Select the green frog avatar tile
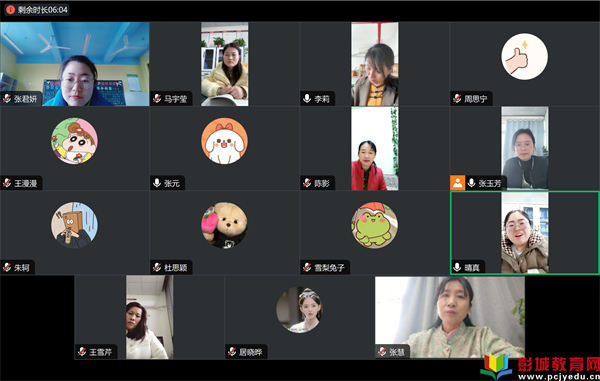 click(x=375, y=225)
